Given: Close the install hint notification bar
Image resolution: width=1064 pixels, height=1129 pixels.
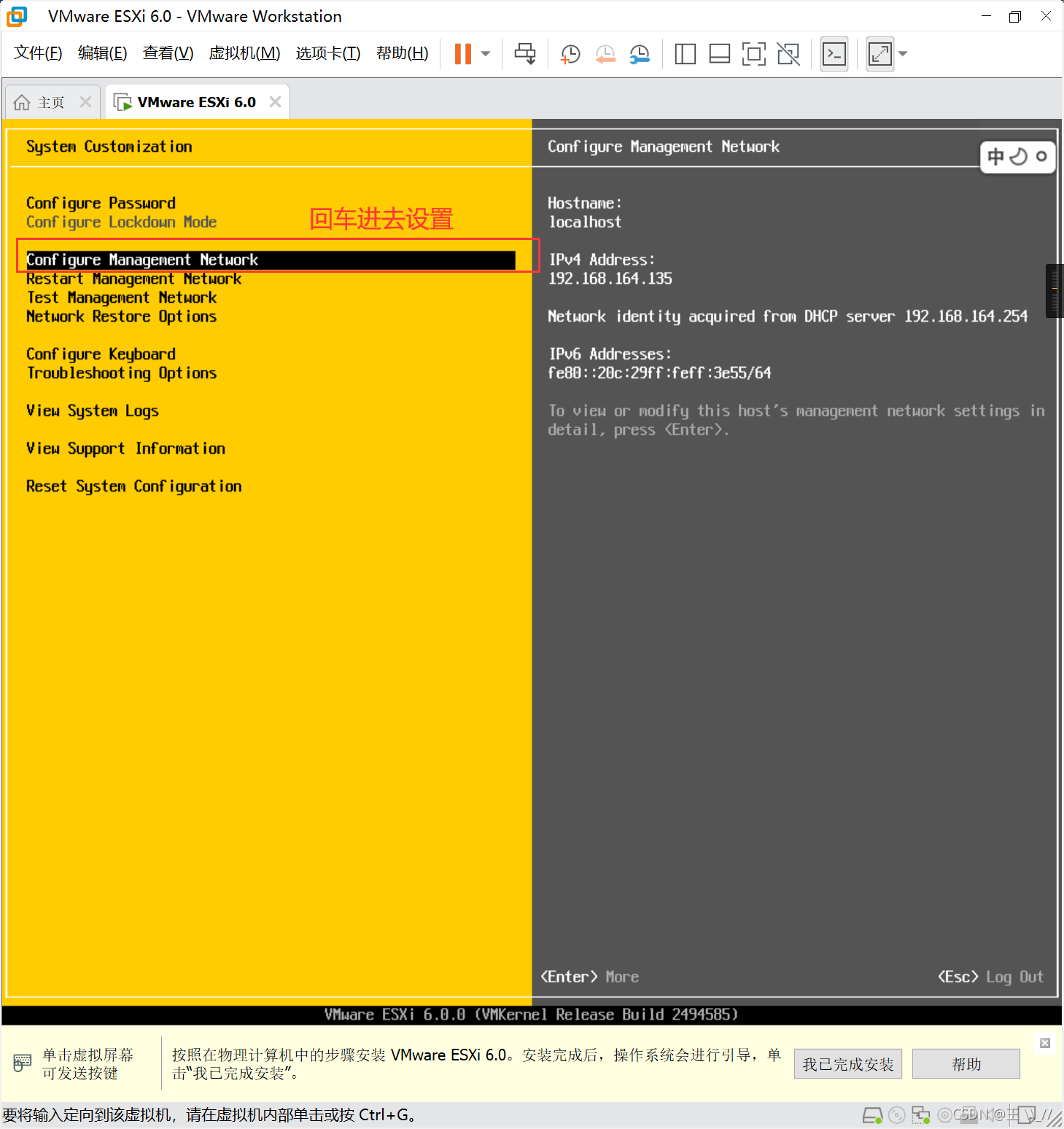Looking at the screenshot, I should [x=1045, y=1043].
